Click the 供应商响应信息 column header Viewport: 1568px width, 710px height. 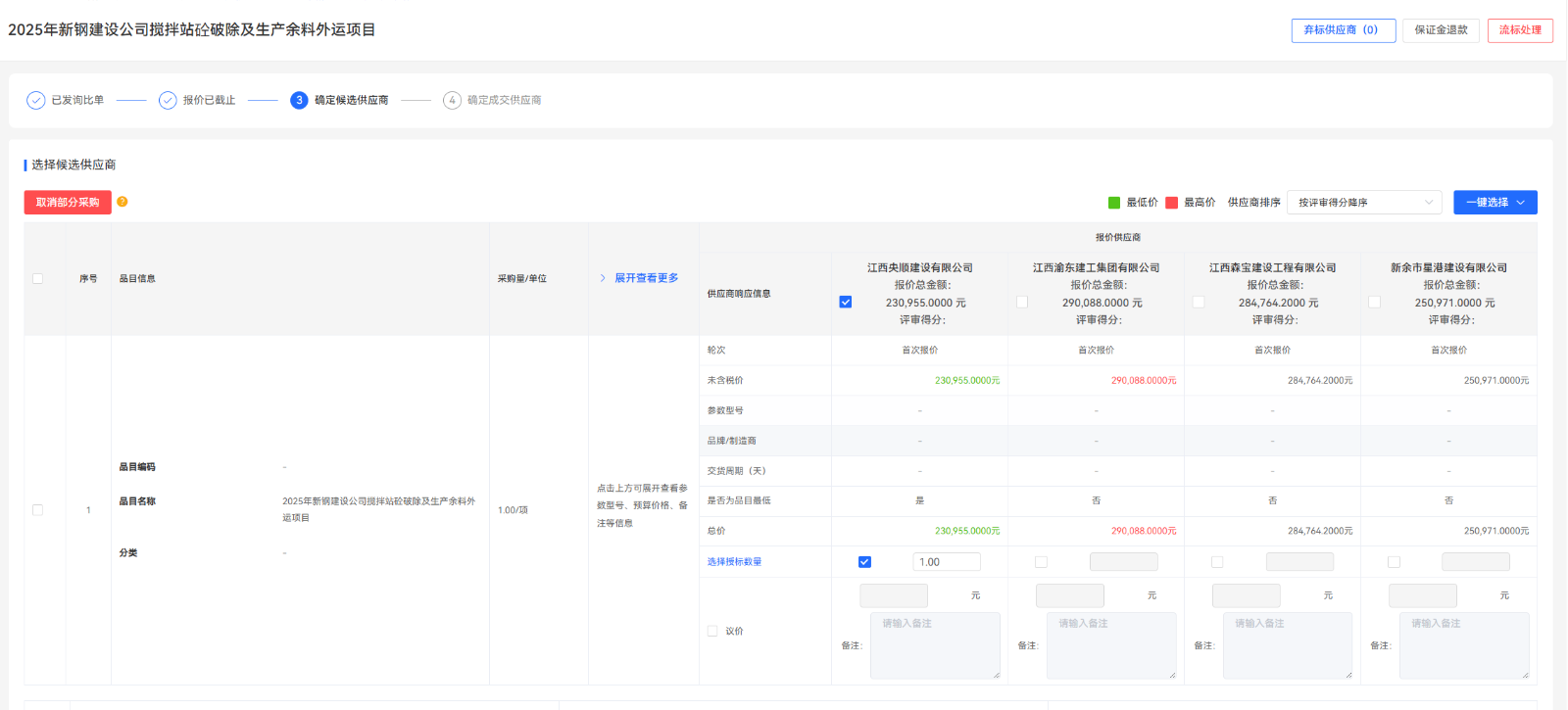(x=739, y=294)
